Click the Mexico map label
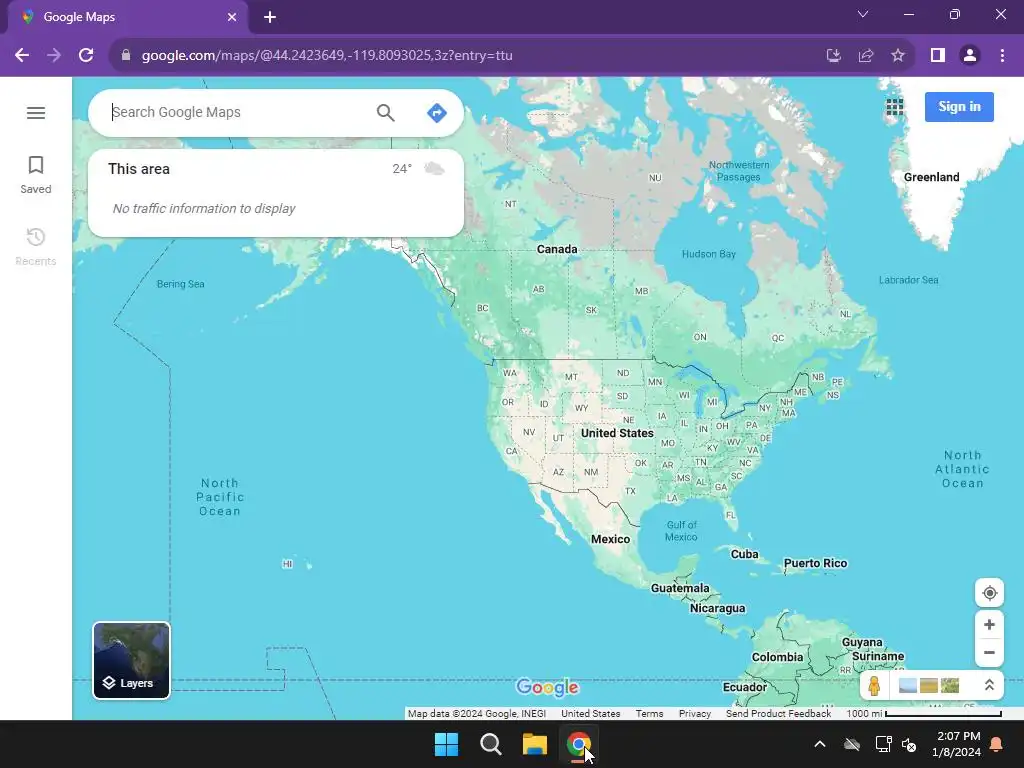Viewport: 1024px width, 768px height. click(611, 539)
